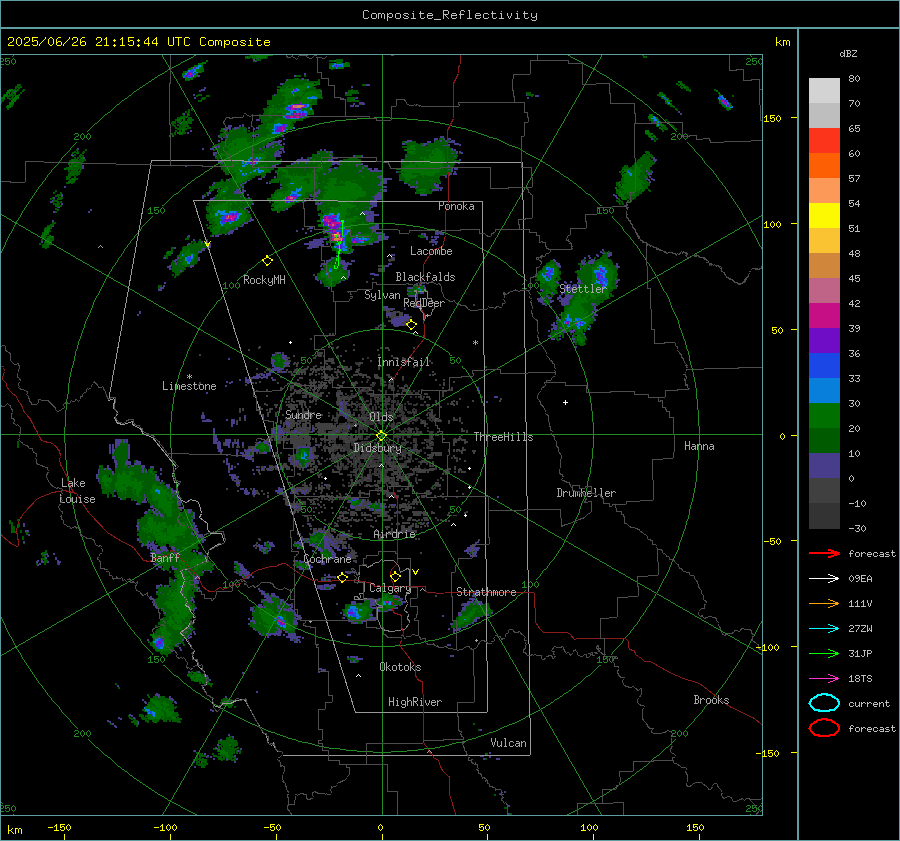Viewport: 900px width, 841px height.
Task: Click the yellow radar-center diamond above Didsbury
Action: [x=381, y=436]
